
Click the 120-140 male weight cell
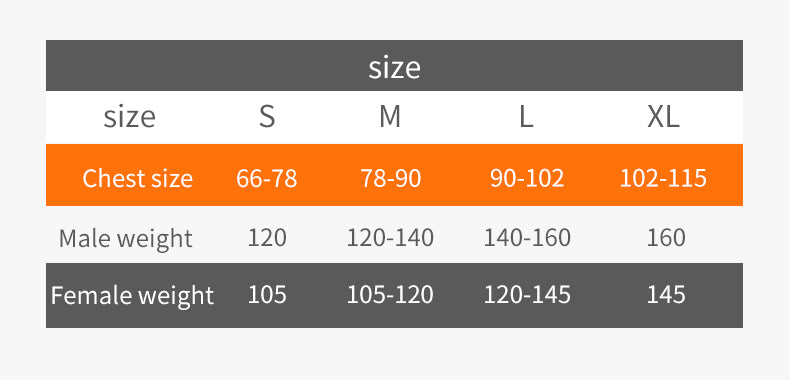[390, 238]
